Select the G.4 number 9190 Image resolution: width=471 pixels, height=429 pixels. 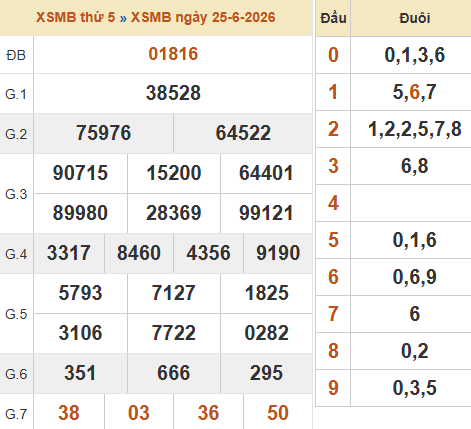click(x=278, y=253)
